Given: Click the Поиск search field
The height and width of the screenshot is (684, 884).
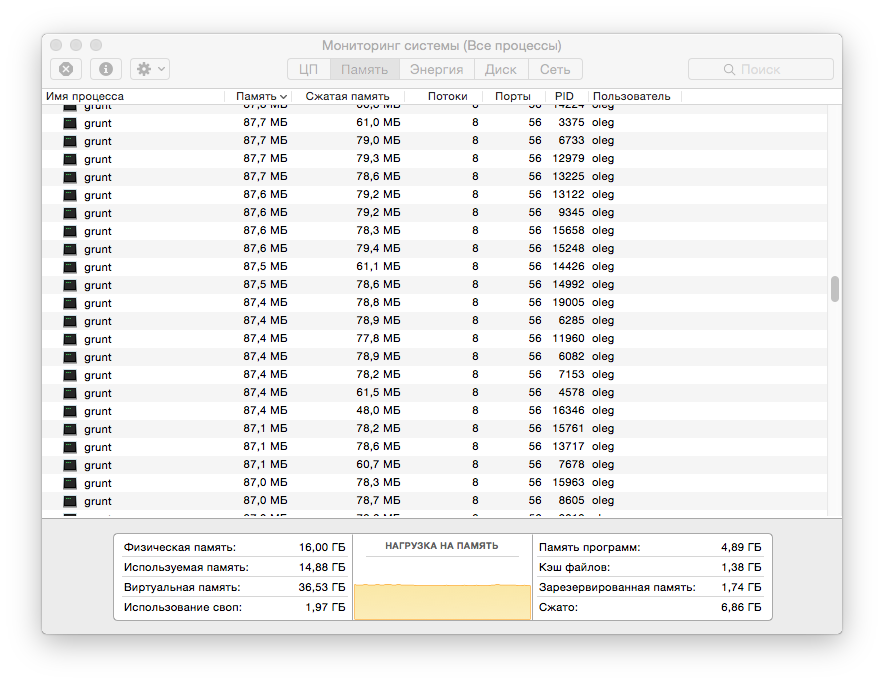Looking at the screenshot, I should point(761,69).
